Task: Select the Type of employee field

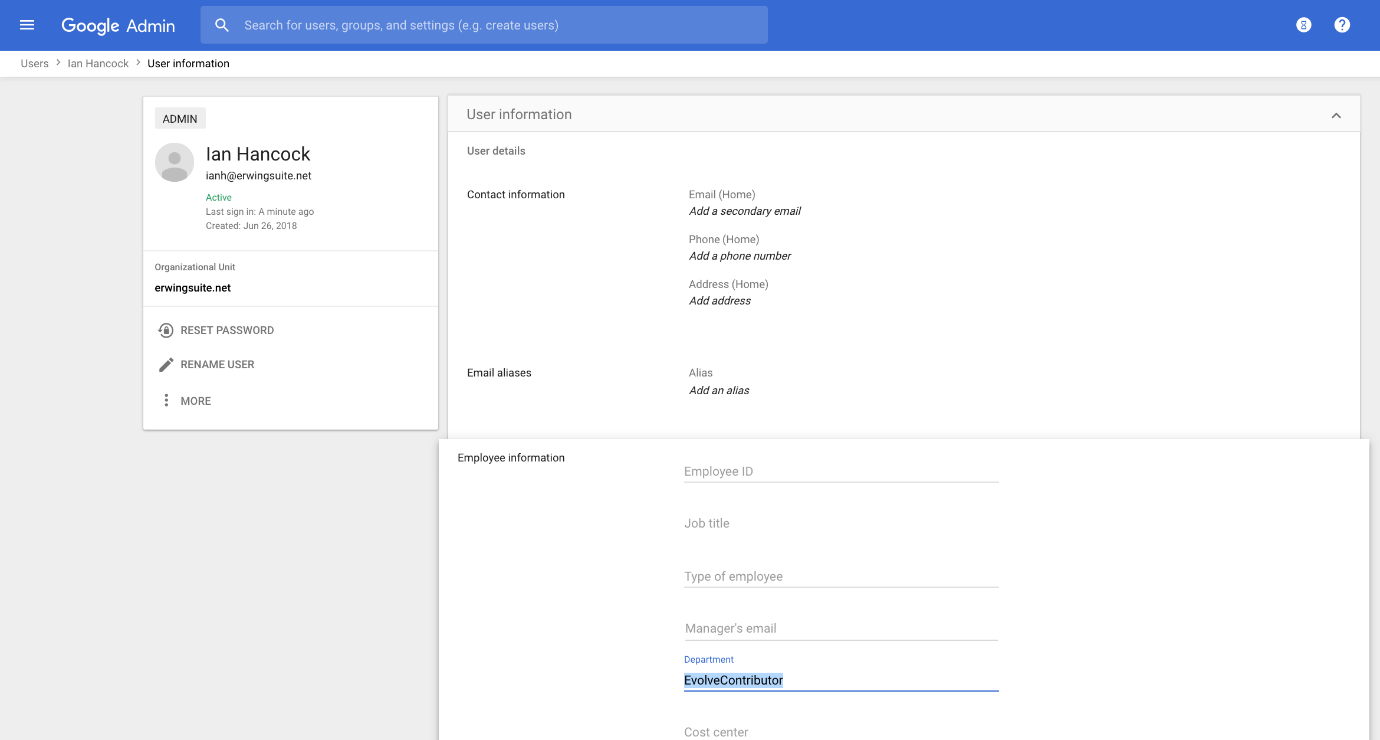Action: [x=840, y=577]
